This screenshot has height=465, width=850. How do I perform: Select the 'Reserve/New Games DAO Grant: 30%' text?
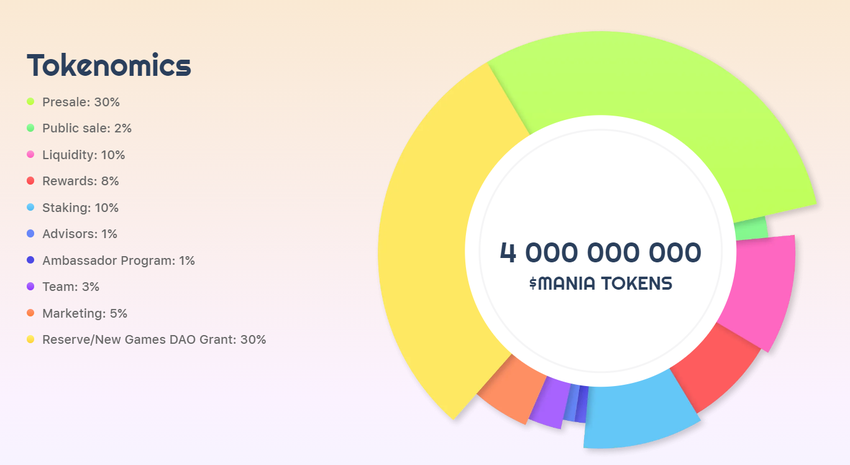click(154, 340)
